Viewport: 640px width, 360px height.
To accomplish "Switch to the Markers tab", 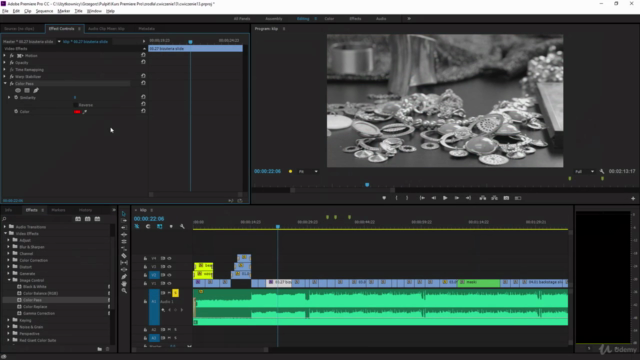I will (58, 210).
